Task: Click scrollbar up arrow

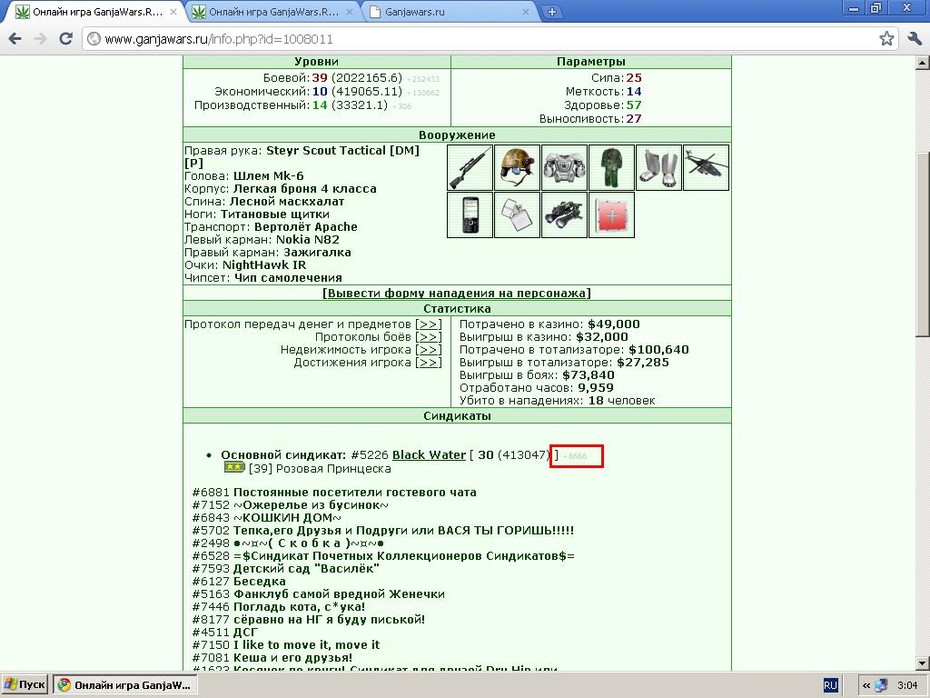Action: click(922, 62)
